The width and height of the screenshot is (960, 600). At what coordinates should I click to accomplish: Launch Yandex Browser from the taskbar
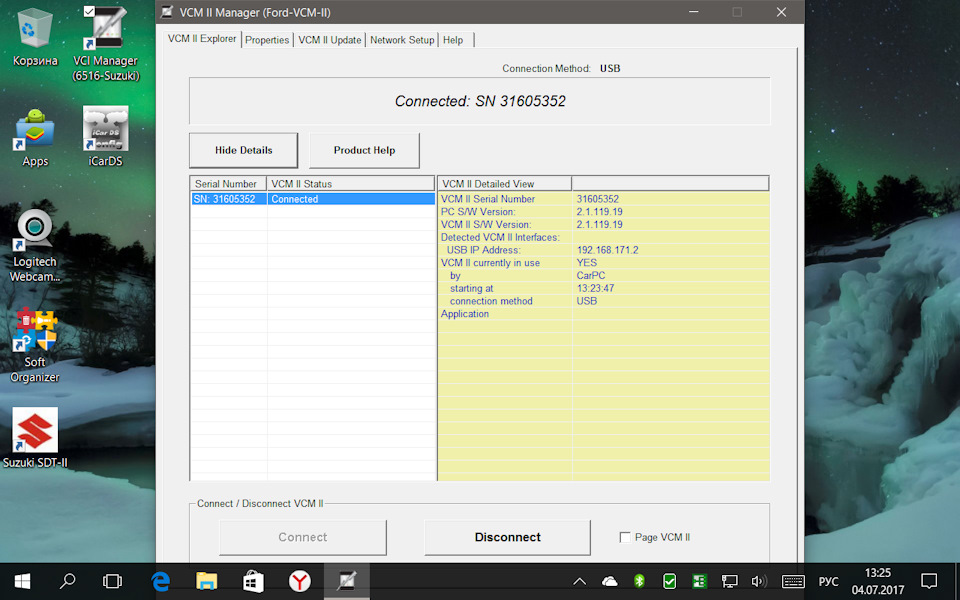[x=300, y=581]
